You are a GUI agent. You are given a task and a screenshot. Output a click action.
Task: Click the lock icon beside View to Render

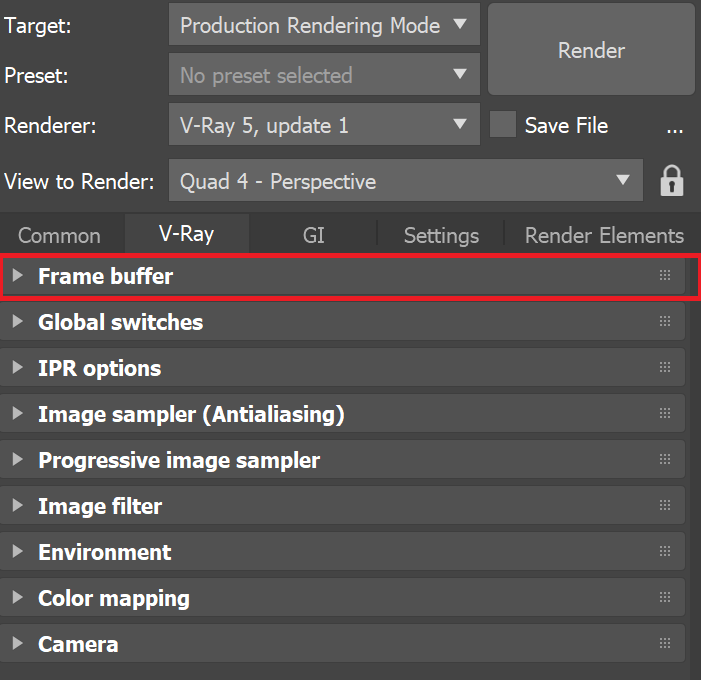tap(672, 181)
